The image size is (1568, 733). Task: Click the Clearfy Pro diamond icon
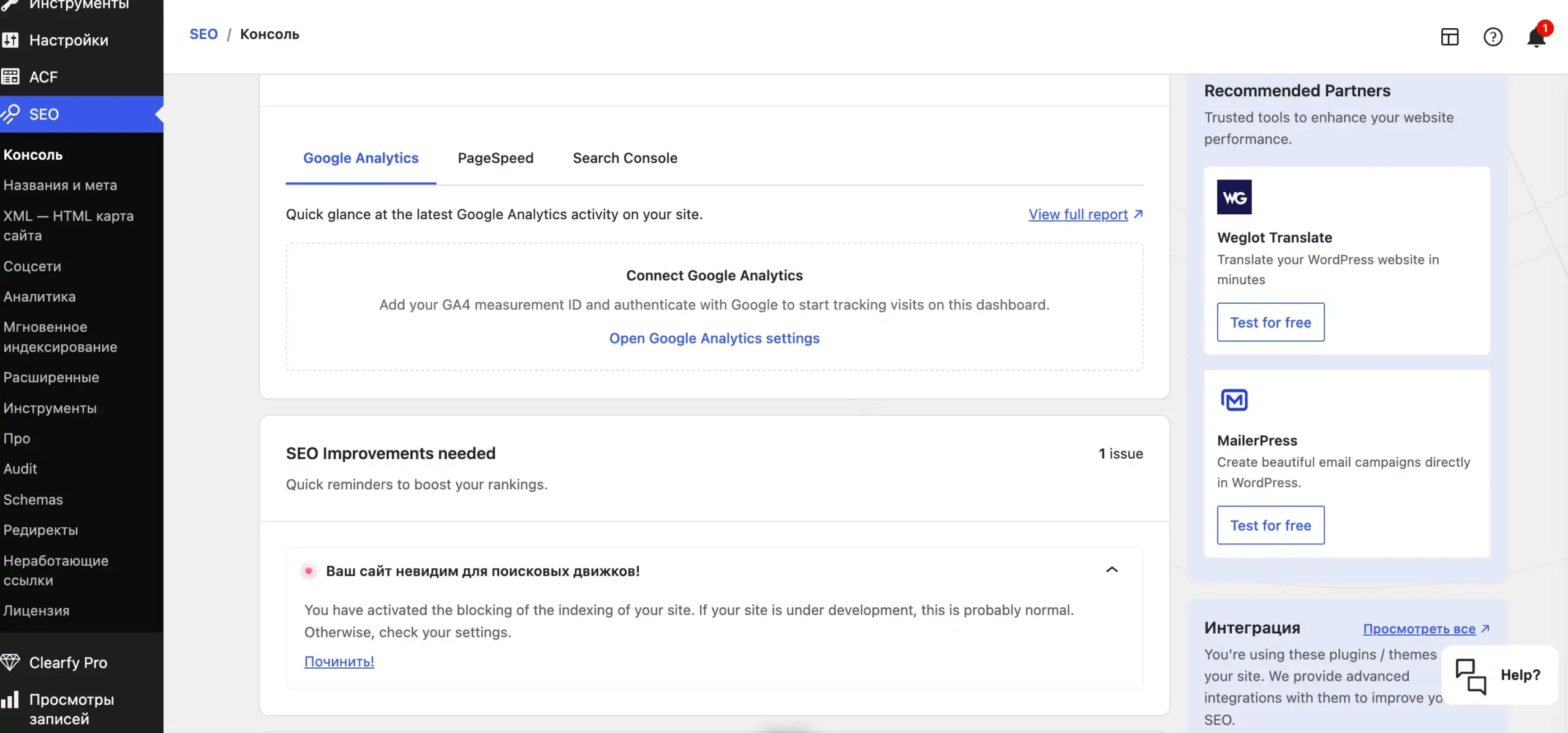[x=10, y=663]
